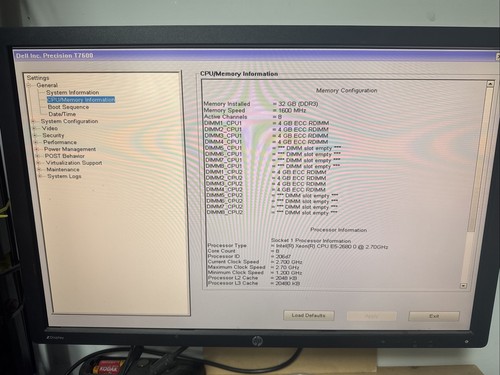Click the Core Count label
Screen dimensions: 500x375
[x=221, y=251]
